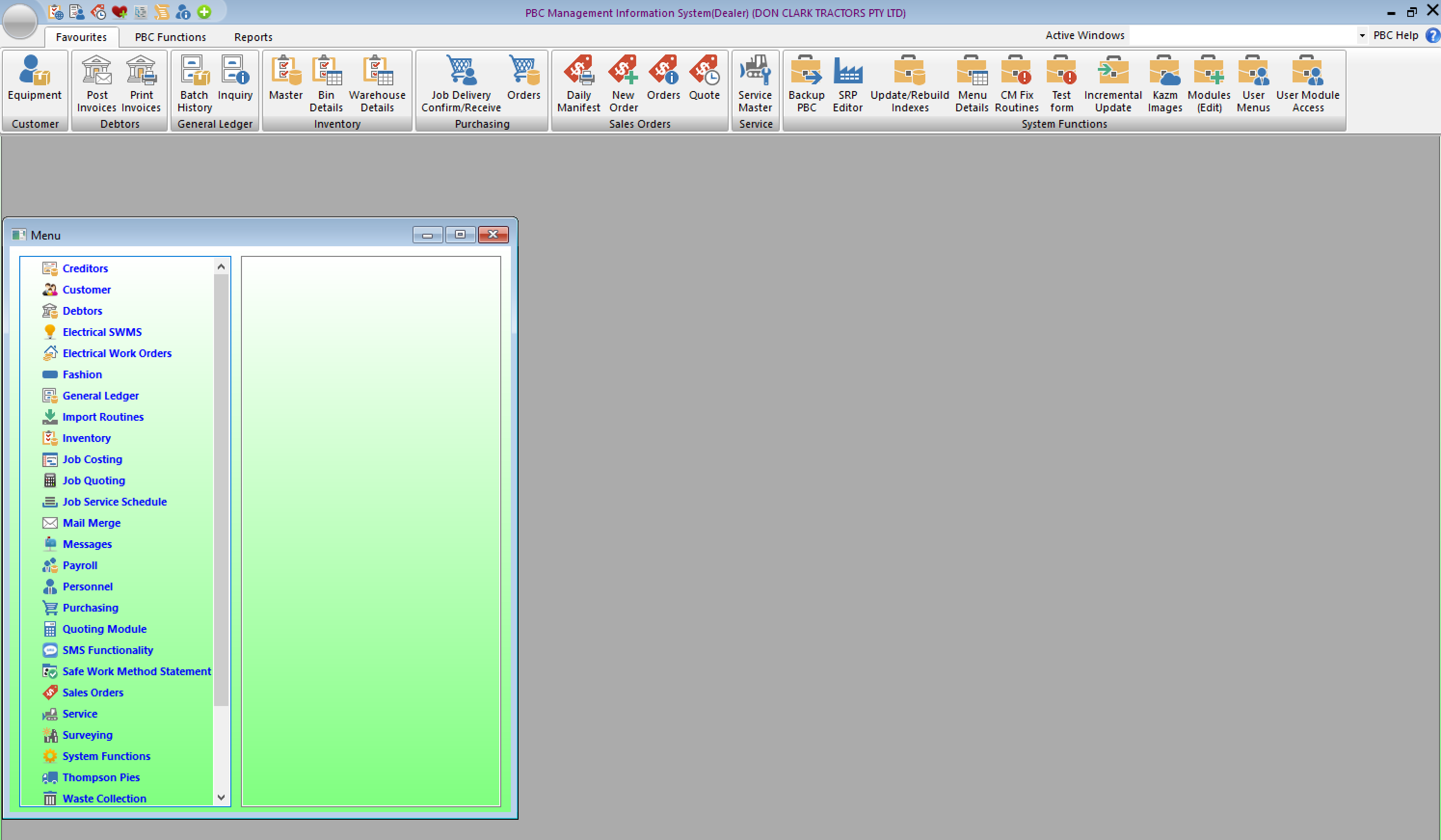Open Batch History in General Ledger

coord(194,84)
